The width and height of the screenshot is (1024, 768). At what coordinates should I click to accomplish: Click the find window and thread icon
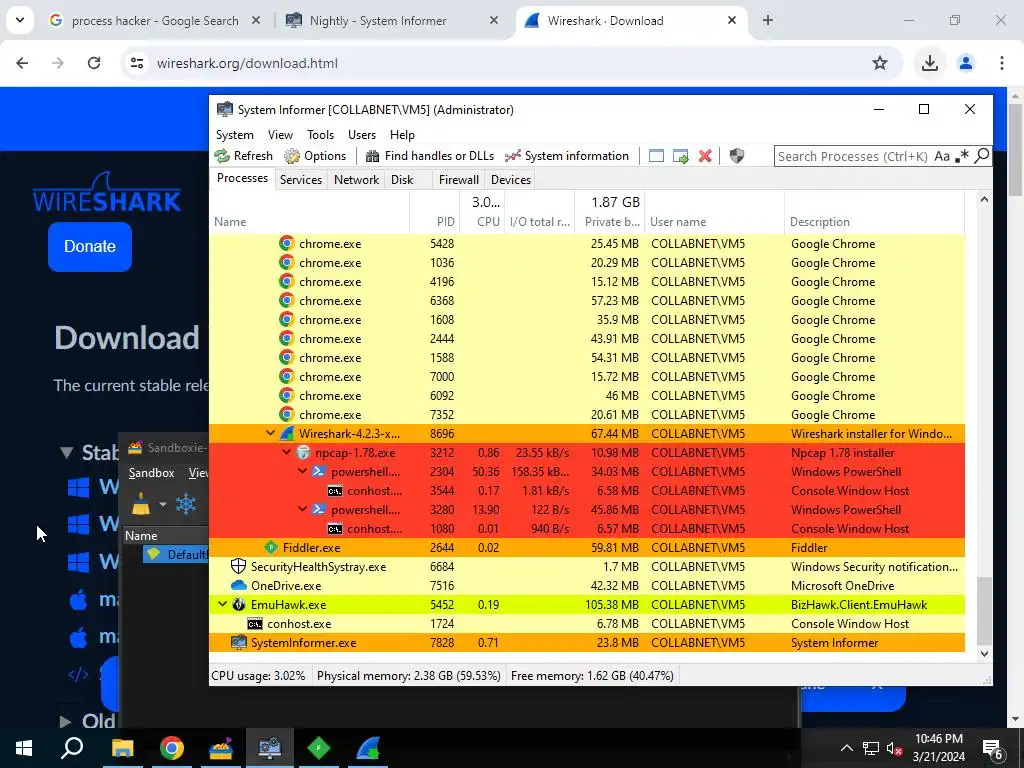(x=680, y=156)
